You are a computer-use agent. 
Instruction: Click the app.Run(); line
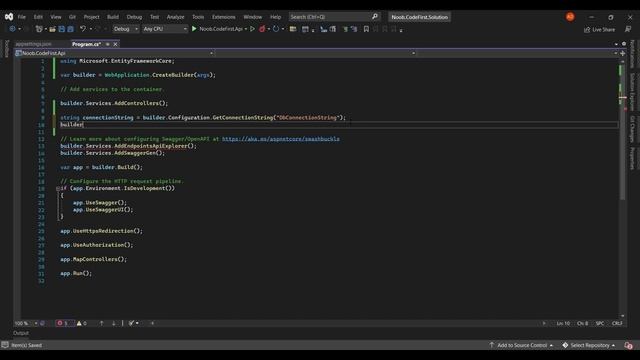(76, 273)
